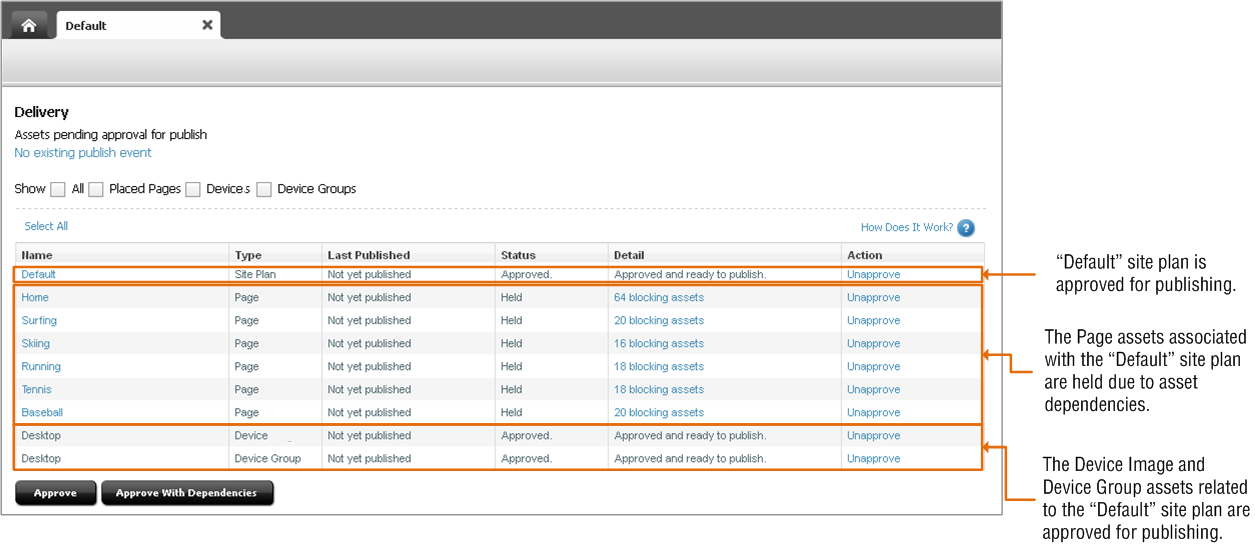This screenshot has width=1255, height=544.
Task: Close the Default tab
Action: tap(207, 25)
